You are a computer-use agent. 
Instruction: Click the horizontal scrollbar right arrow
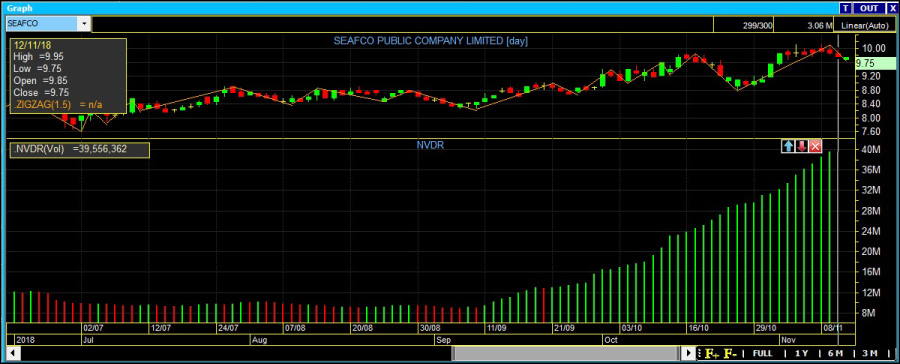pos(689,353)
